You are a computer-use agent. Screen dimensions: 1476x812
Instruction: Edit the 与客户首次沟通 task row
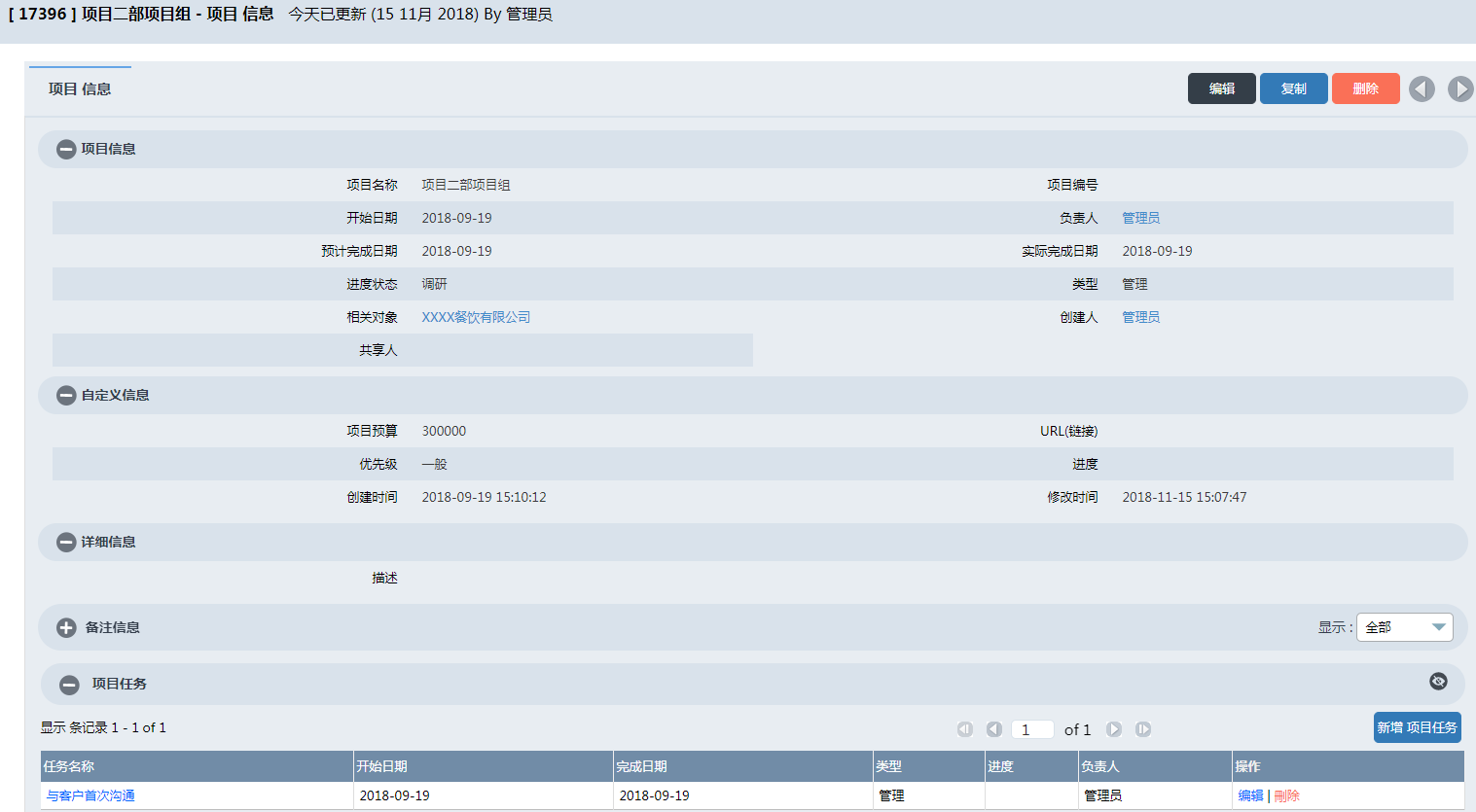click(1250, 795)
